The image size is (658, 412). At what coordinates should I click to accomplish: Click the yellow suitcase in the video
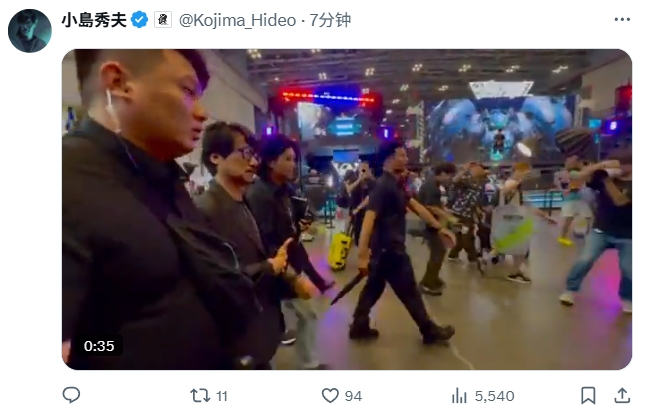coord(339,250)
